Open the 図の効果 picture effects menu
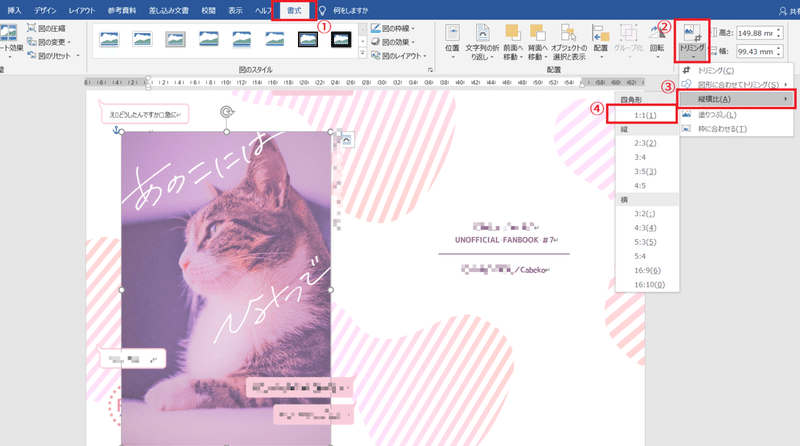The height and width of the screenshot is (446, 800). click(x=393, y=42)
